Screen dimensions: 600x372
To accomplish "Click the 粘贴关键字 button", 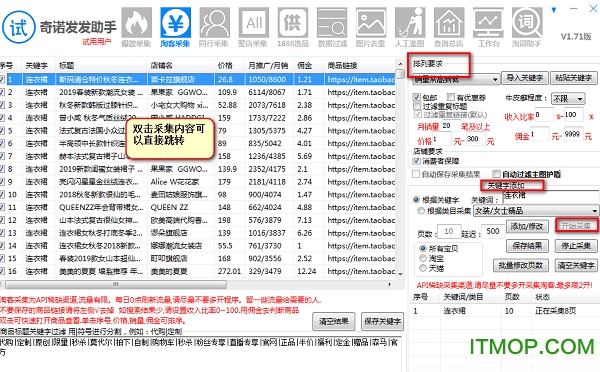I will pyautogui.click(x=574, y=78).
